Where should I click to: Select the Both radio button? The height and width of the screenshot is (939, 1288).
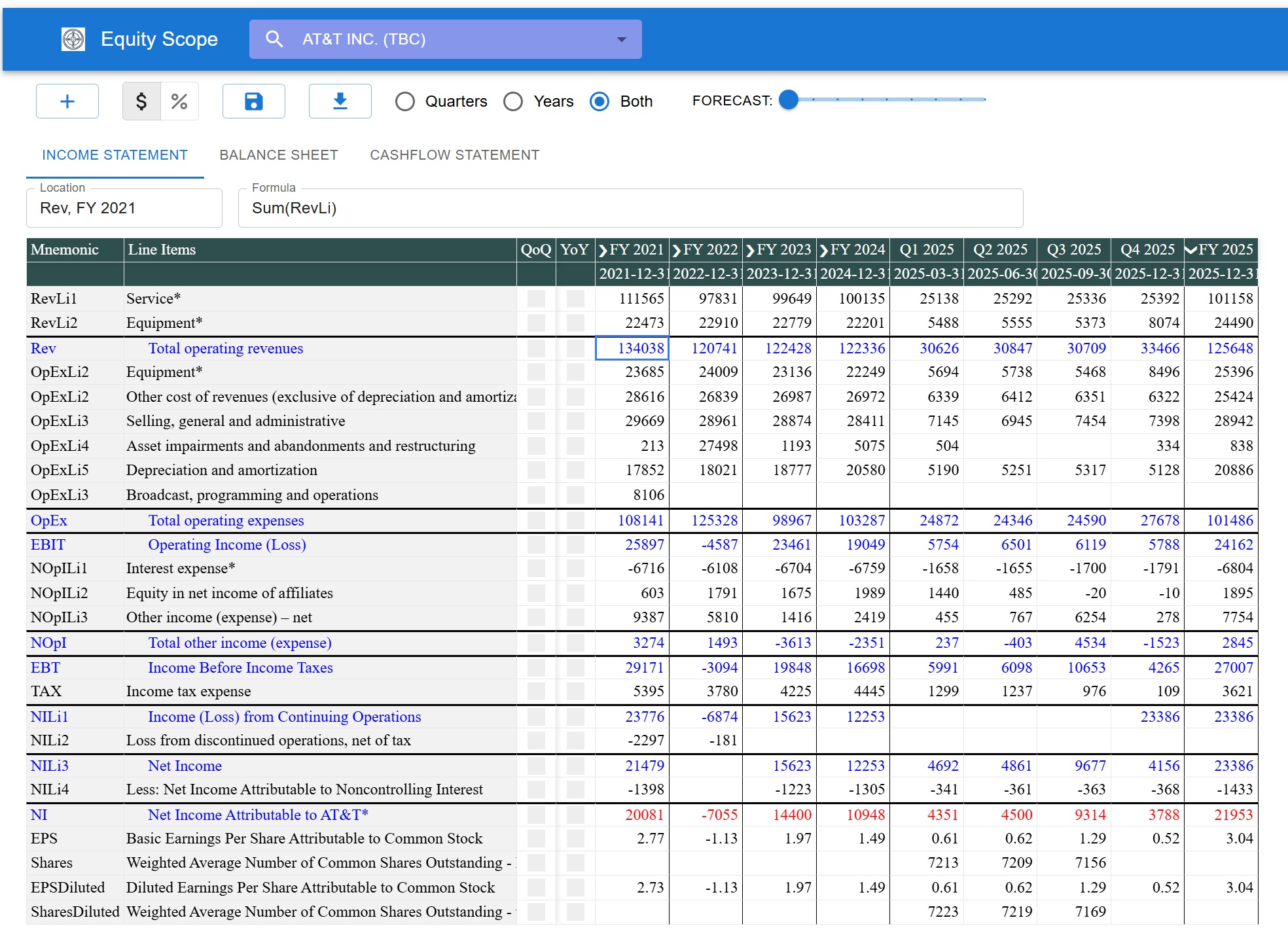599,101
